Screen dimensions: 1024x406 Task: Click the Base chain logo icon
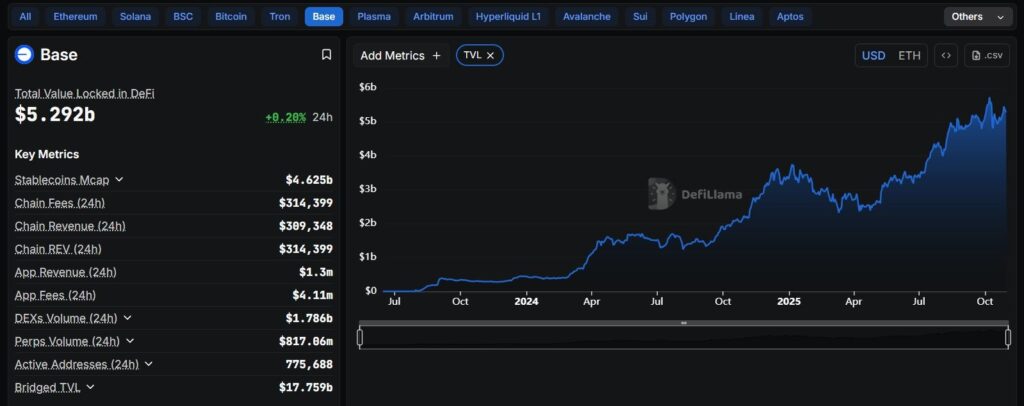pyautogui.click(x=24, y=55)
